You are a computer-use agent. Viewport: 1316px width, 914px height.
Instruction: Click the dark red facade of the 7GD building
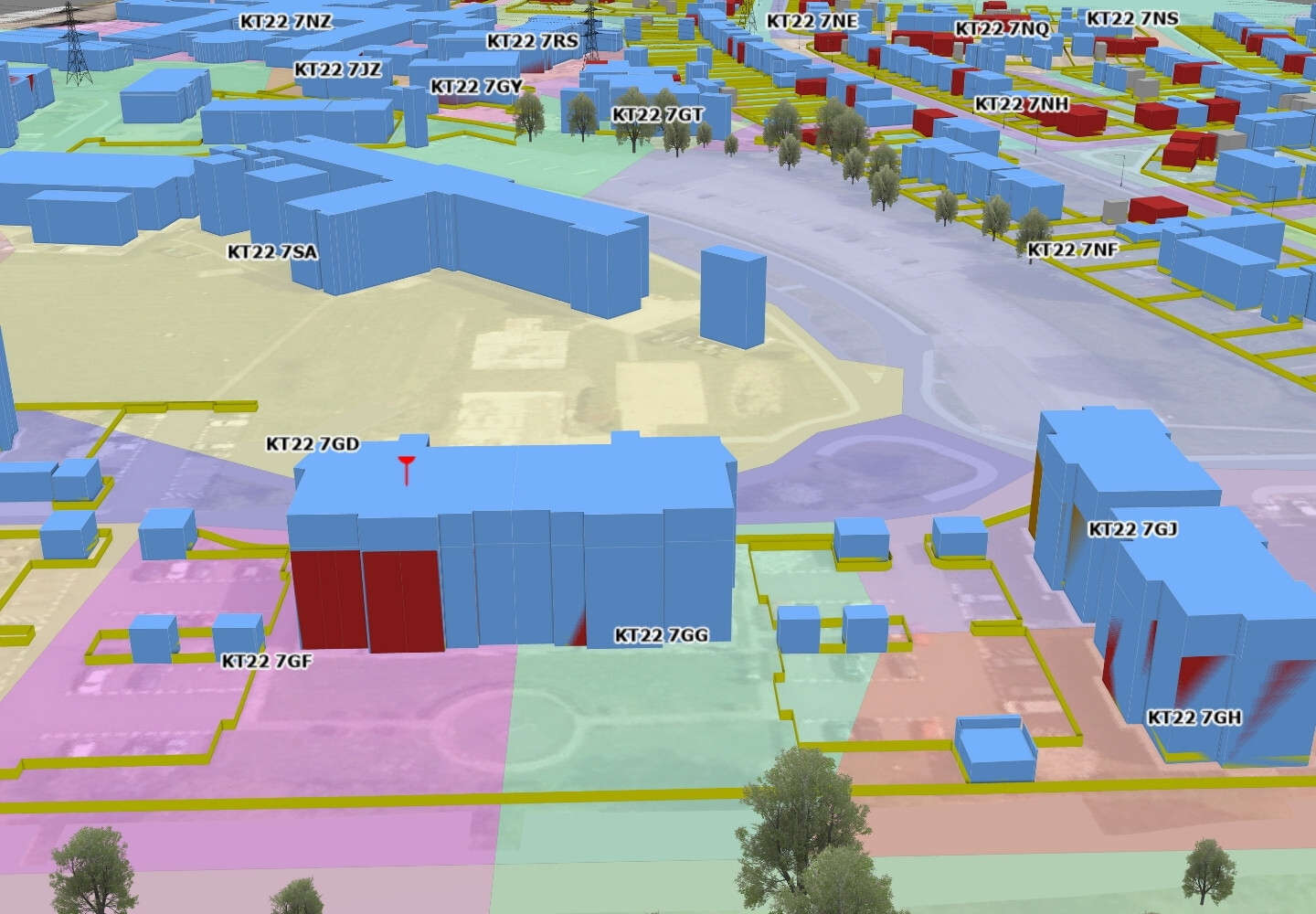point(368,600)
